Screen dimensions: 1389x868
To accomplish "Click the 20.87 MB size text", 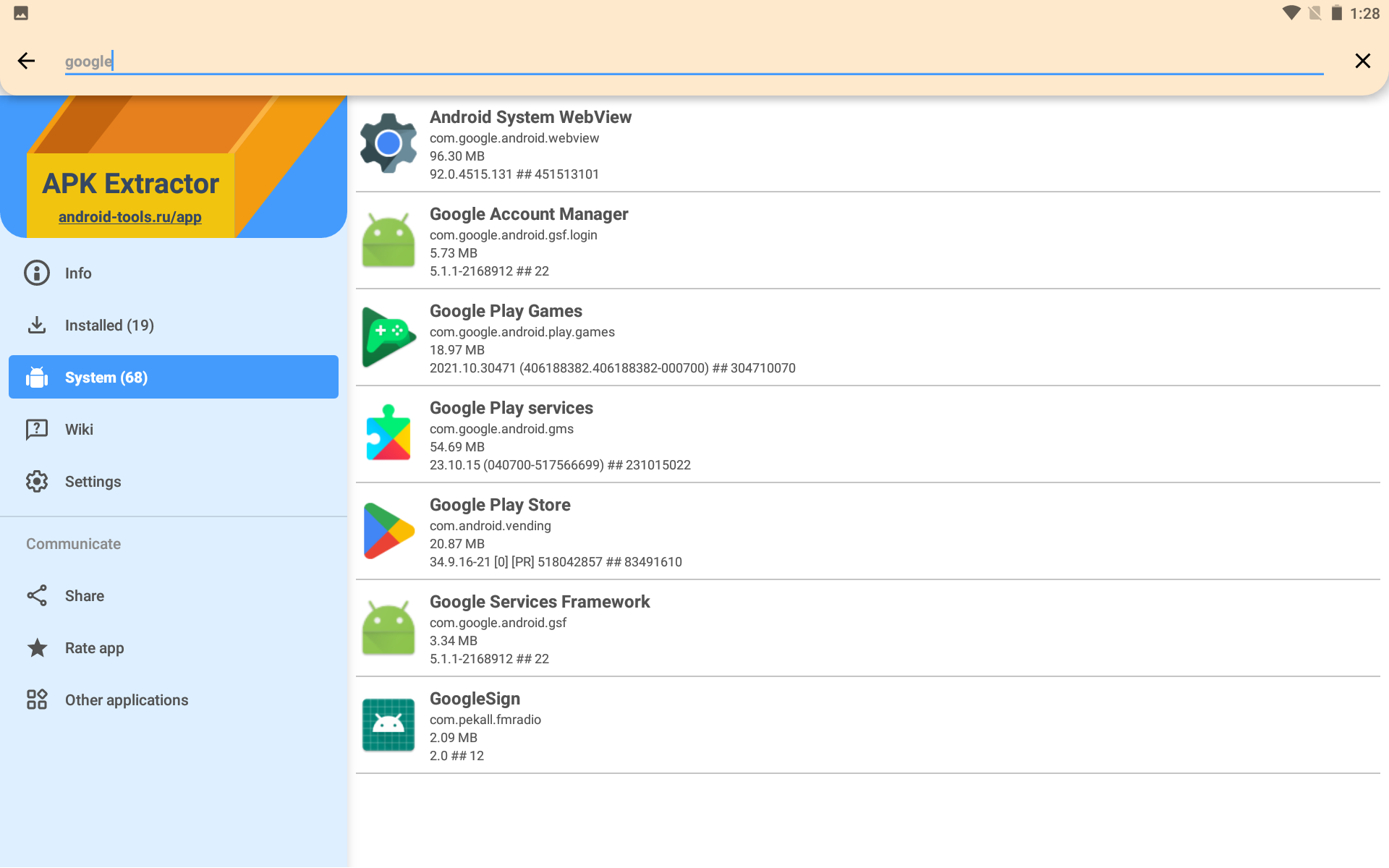I will (457, 544).
